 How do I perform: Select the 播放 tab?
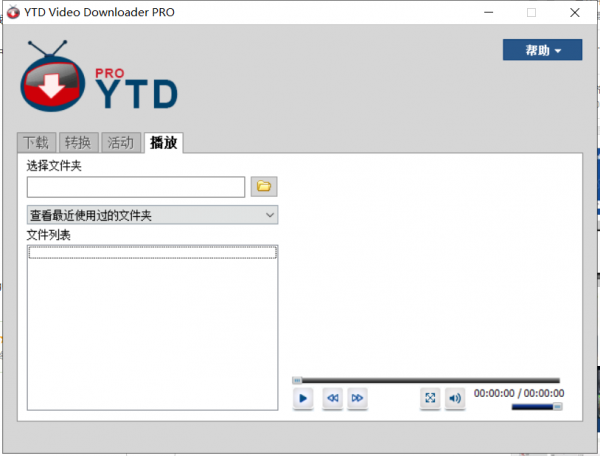[164, 142]
